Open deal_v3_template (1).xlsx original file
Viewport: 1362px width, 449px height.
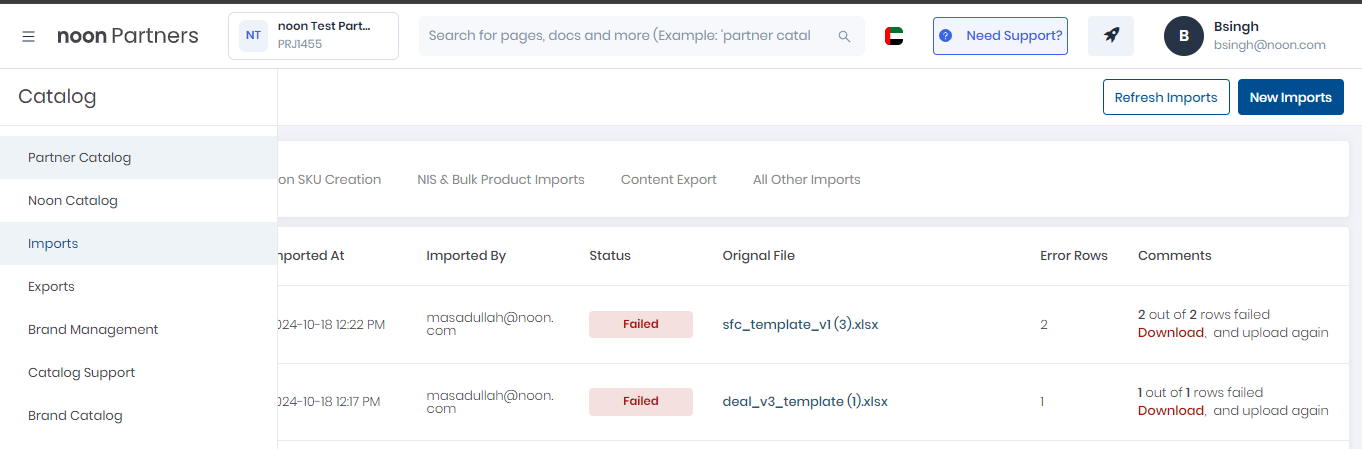[x=805, y=402]
